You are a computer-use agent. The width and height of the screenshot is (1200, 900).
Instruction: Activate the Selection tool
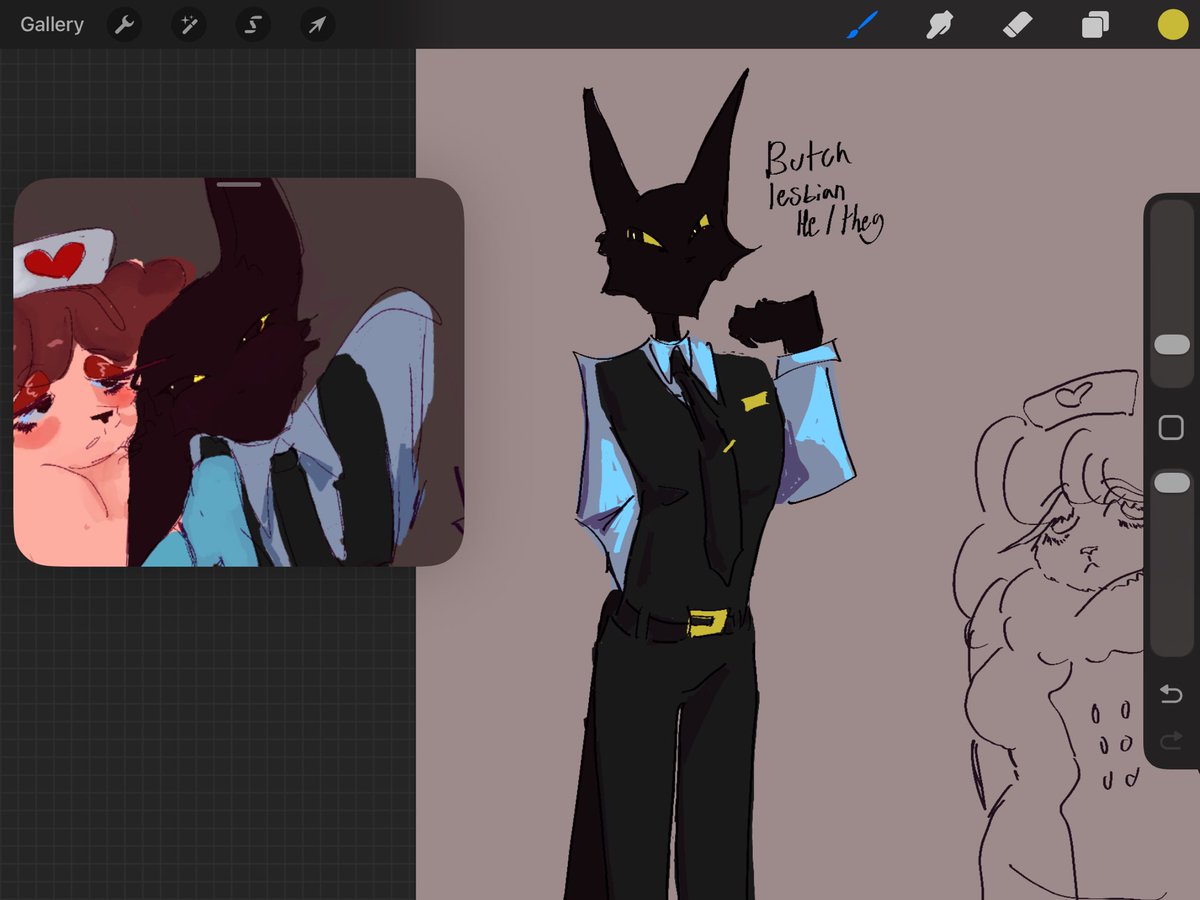[253, 25]
